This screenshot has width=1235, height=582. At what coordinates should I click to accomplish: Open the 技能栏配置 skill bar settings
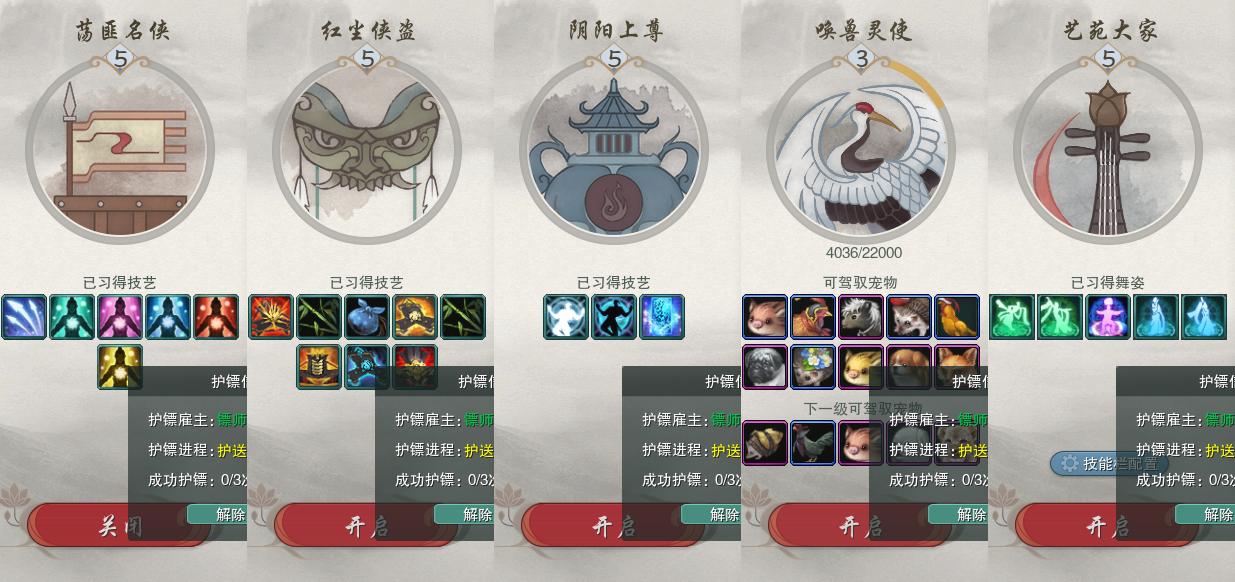coord(1109,463)
